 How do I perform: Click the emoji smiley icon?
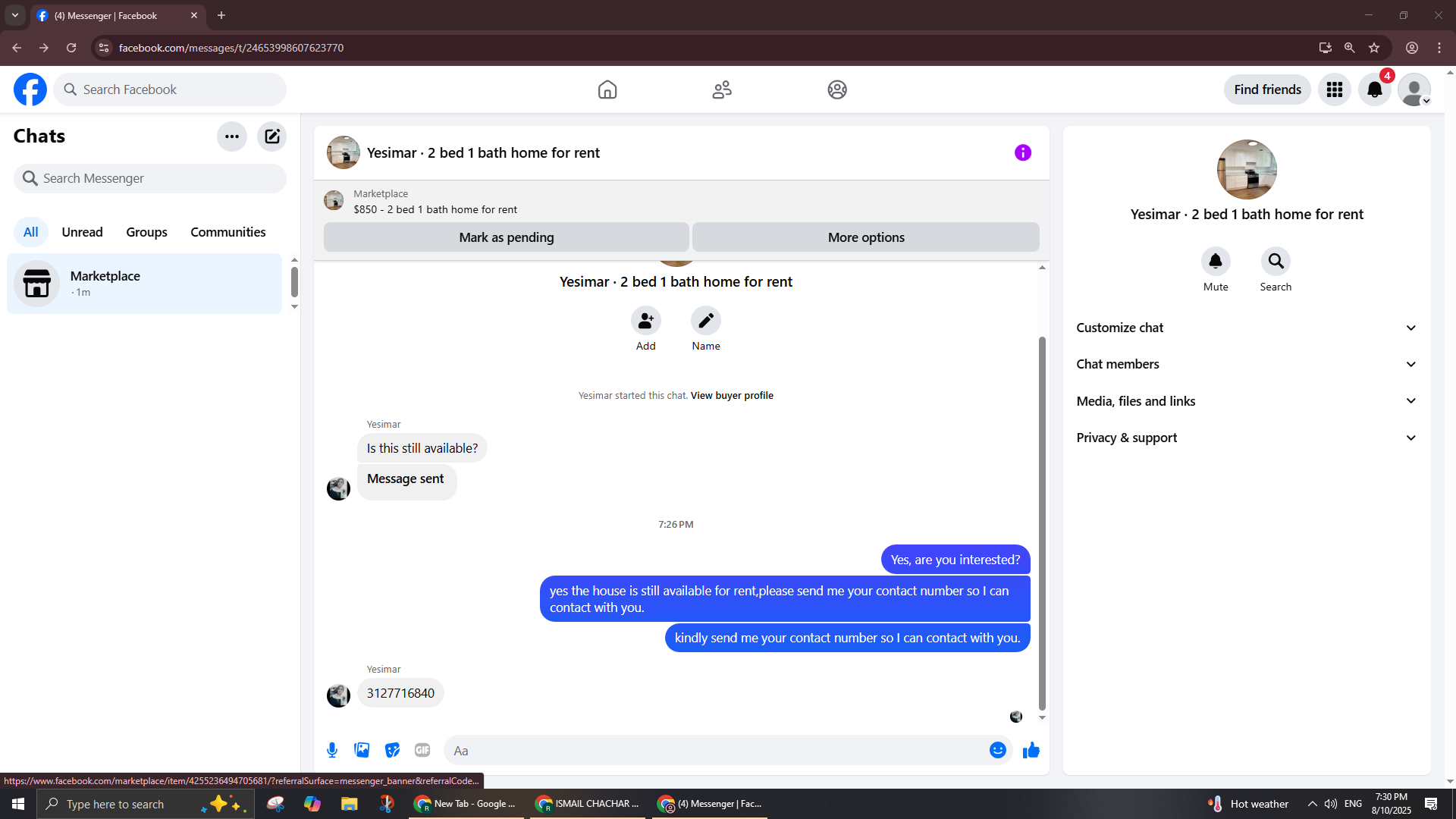(x=997, y=750)
